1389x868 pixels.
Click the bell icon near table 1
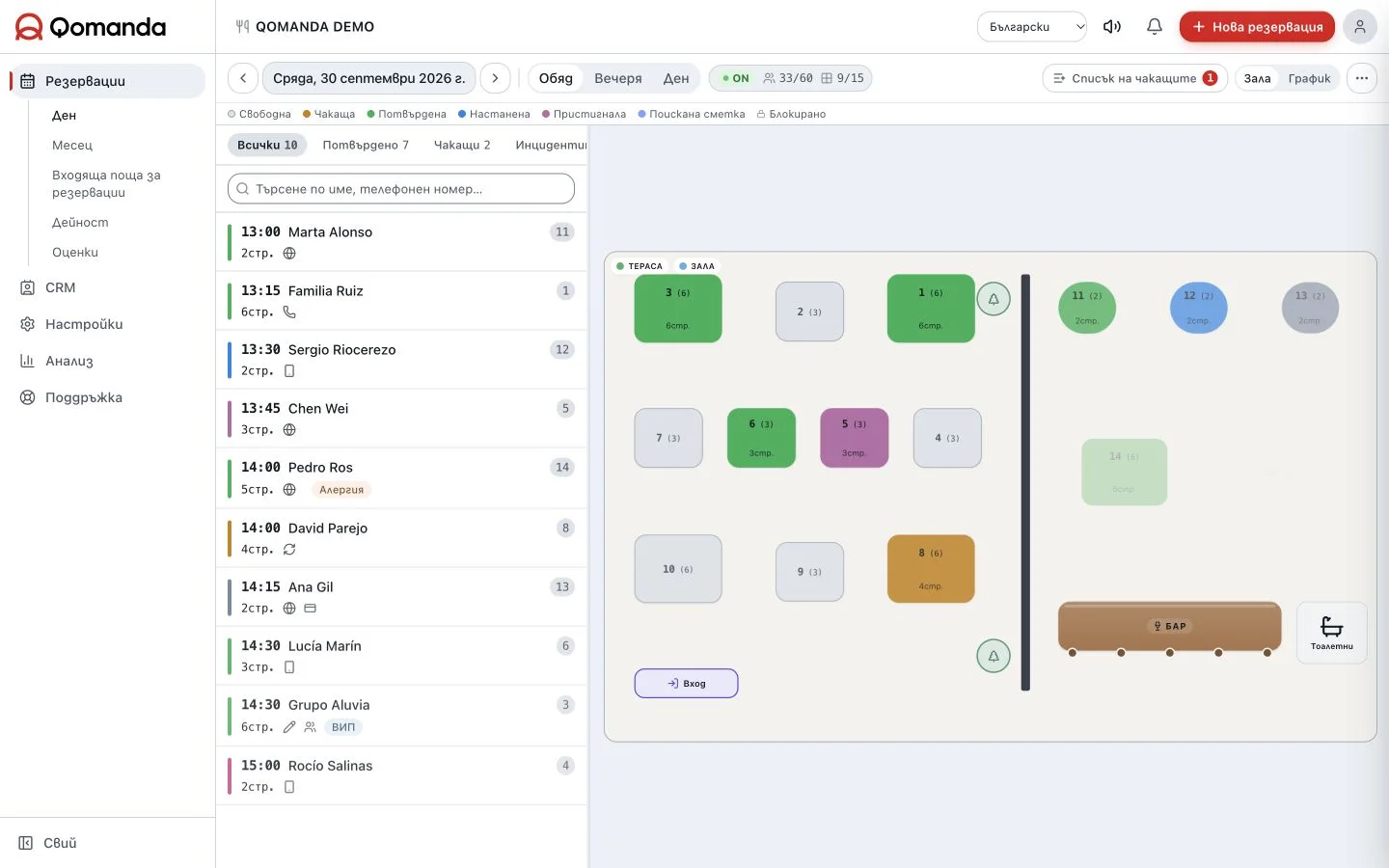994,299
